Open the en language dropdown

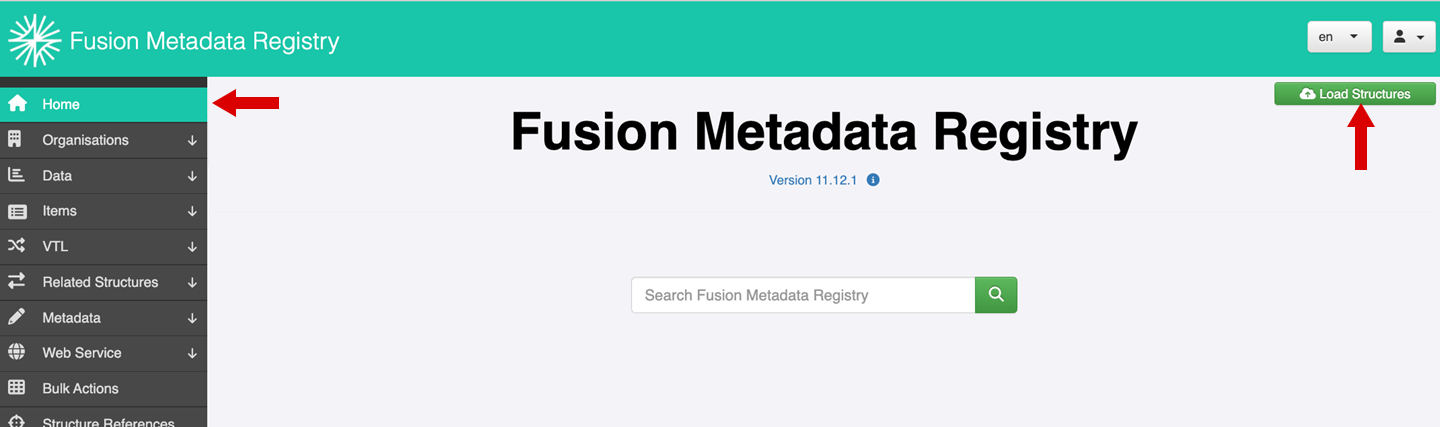(1339, 37)
